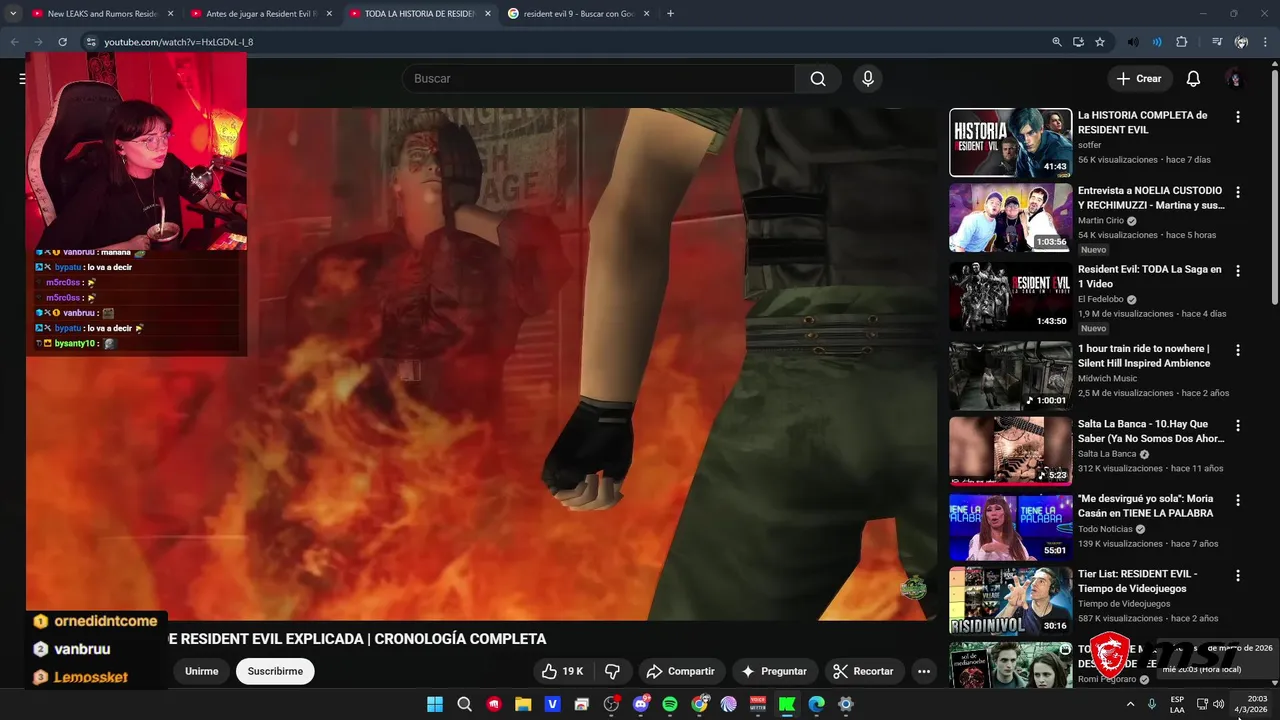Open Entrevista a NOELIA CUSTODIO video
The height and width of the screenshot is (720, 1280).
(1010, 217)
